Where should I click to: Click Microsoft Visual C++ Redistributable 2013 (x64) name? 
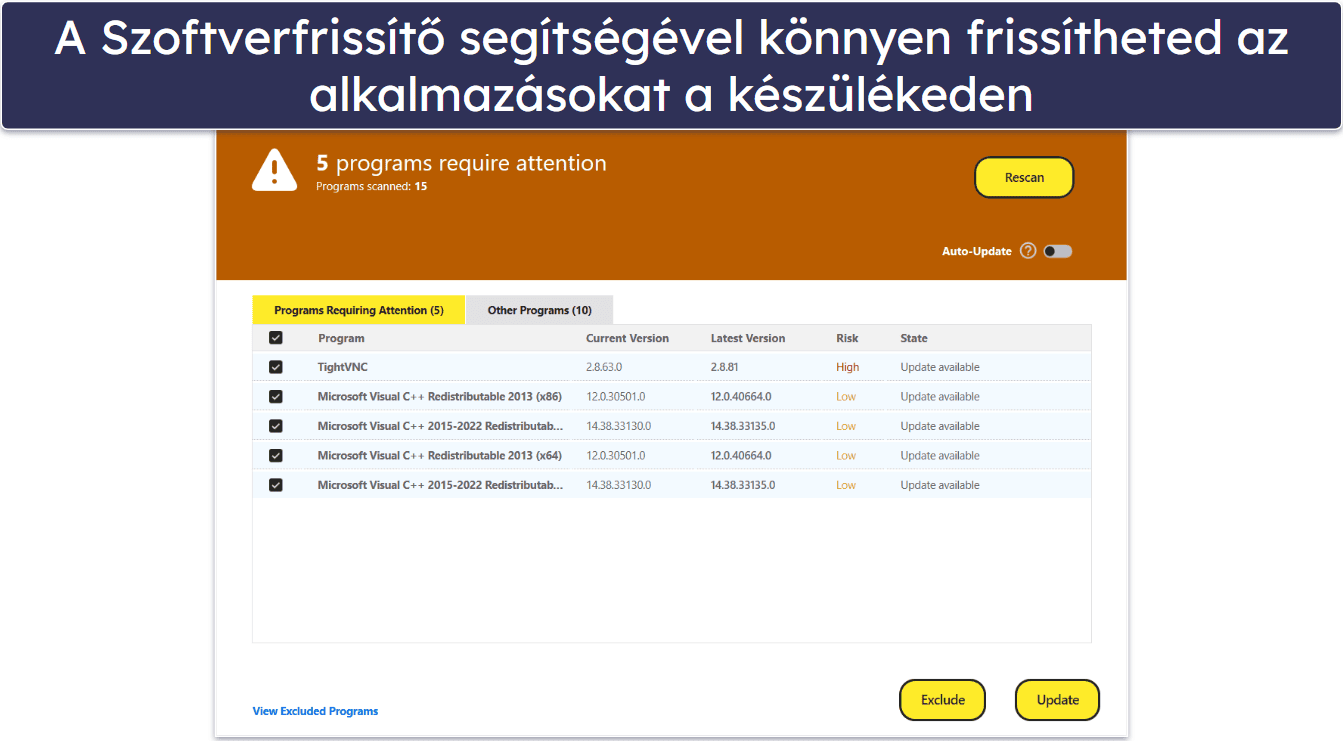(440, 455)
